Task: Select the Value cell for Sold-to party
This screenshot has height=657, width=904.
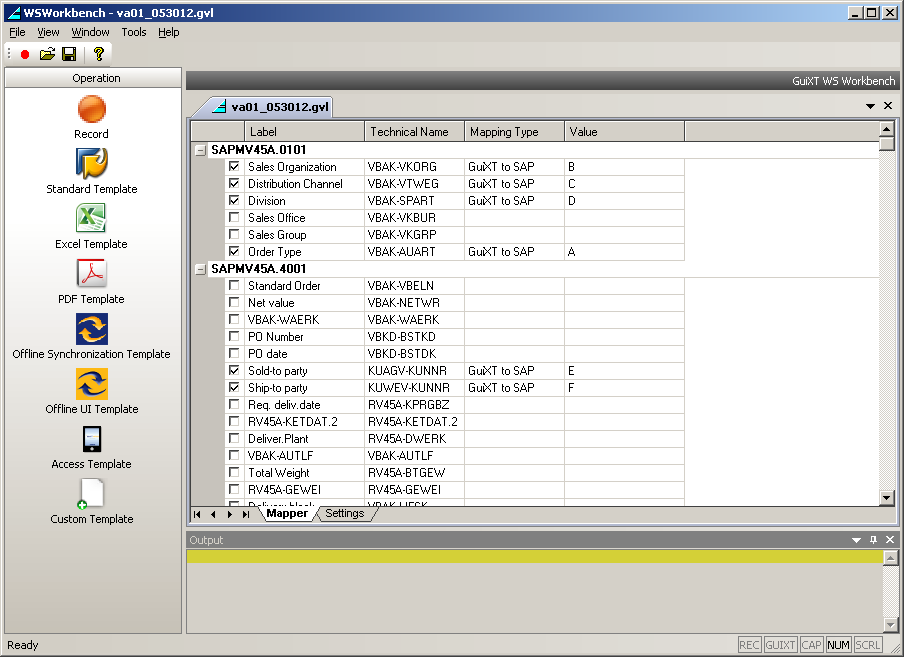Action: [624, 371]
